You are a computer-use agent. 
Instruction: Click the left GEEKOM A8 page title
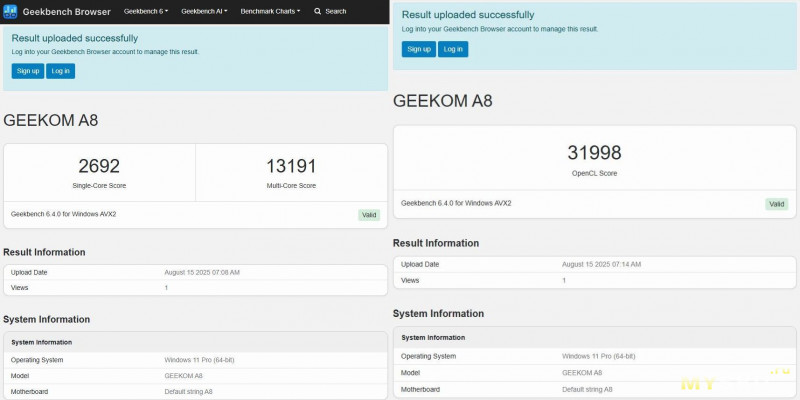pos(51,120)
